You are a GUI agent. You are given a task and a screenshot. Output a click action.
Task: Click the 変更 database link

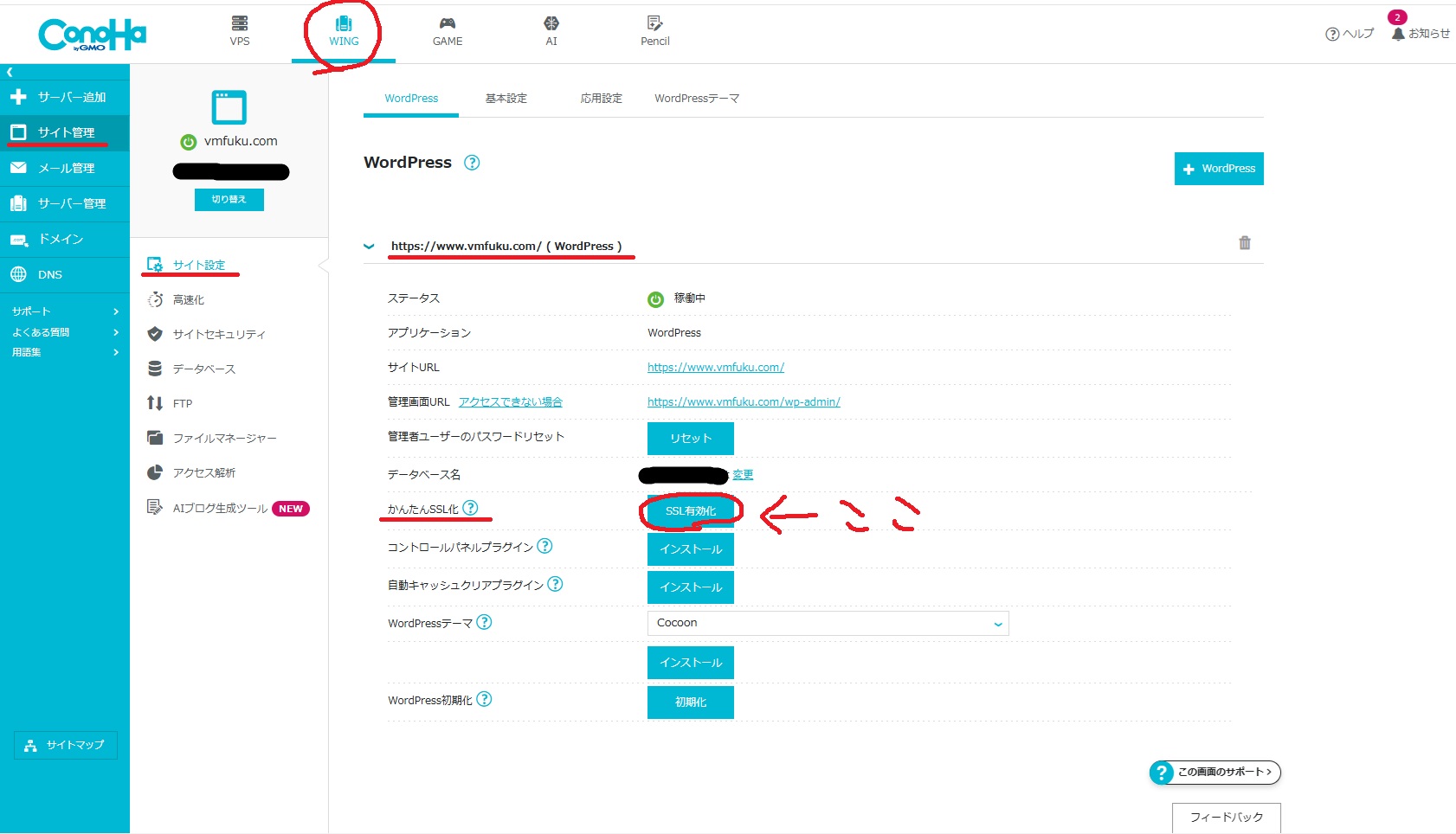(743, 475)
